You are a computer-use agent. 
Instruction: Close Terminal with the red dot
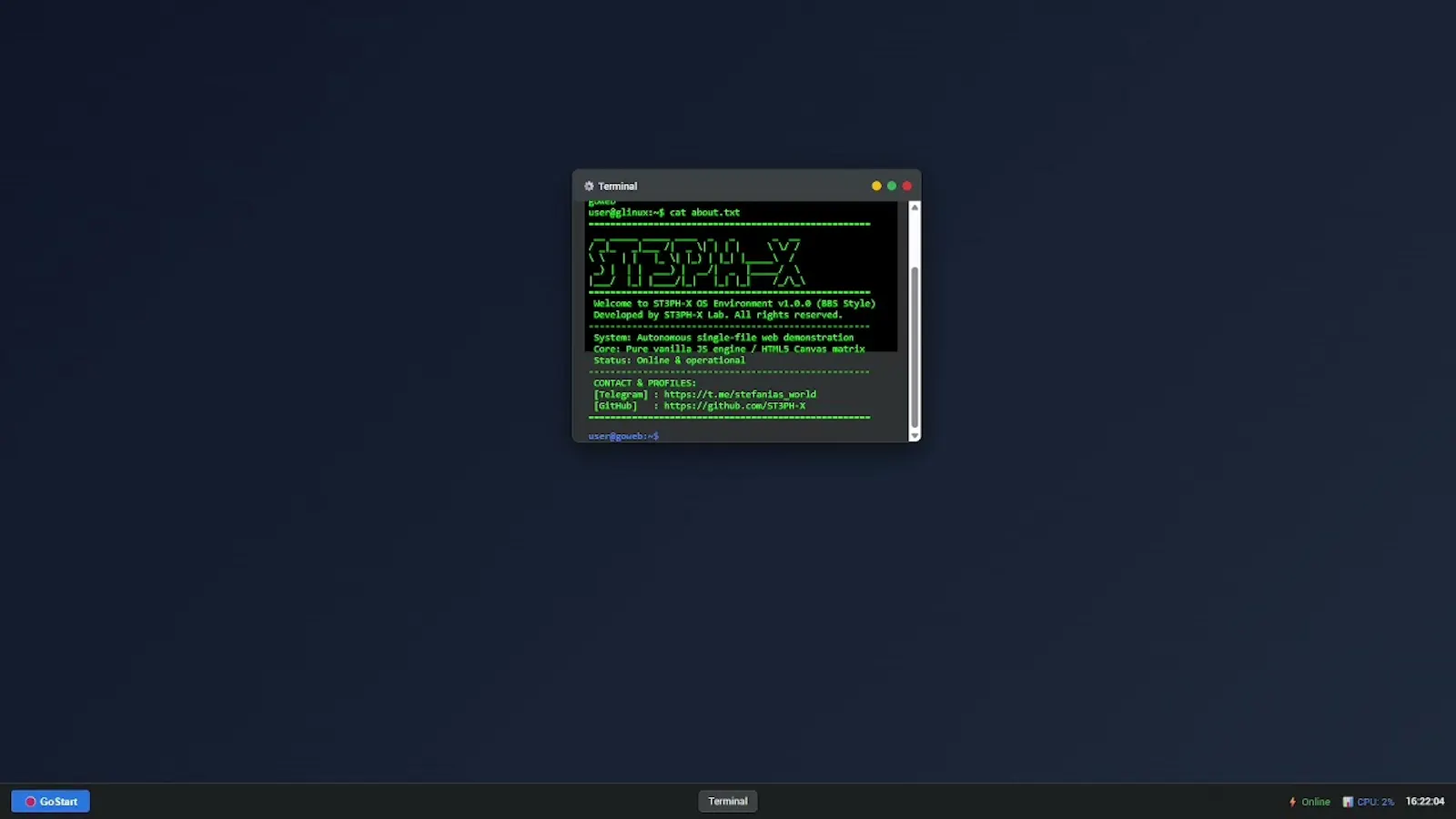906,186
